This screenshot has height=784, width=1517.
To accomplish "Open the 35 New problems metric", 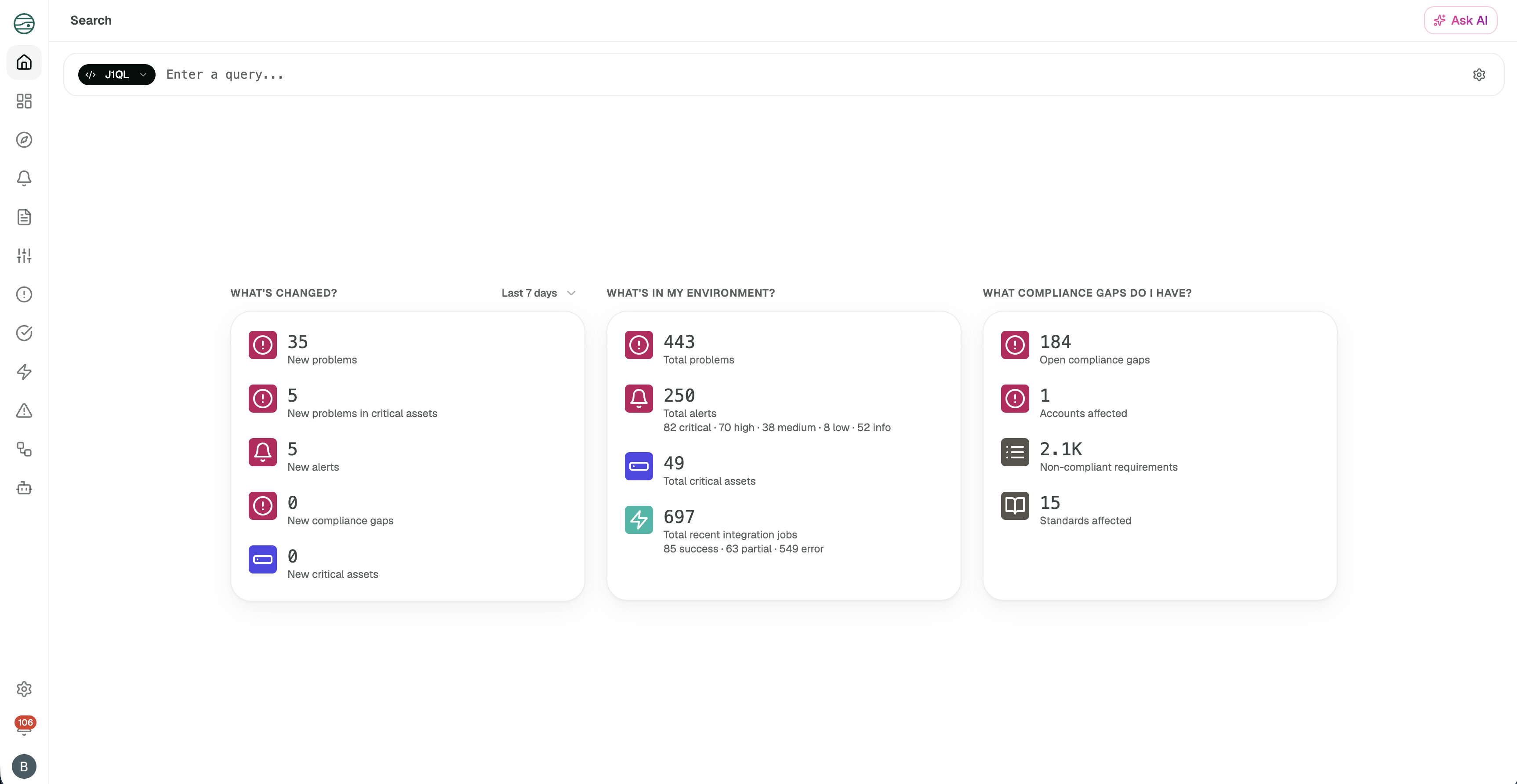I will tap(322, 349).
